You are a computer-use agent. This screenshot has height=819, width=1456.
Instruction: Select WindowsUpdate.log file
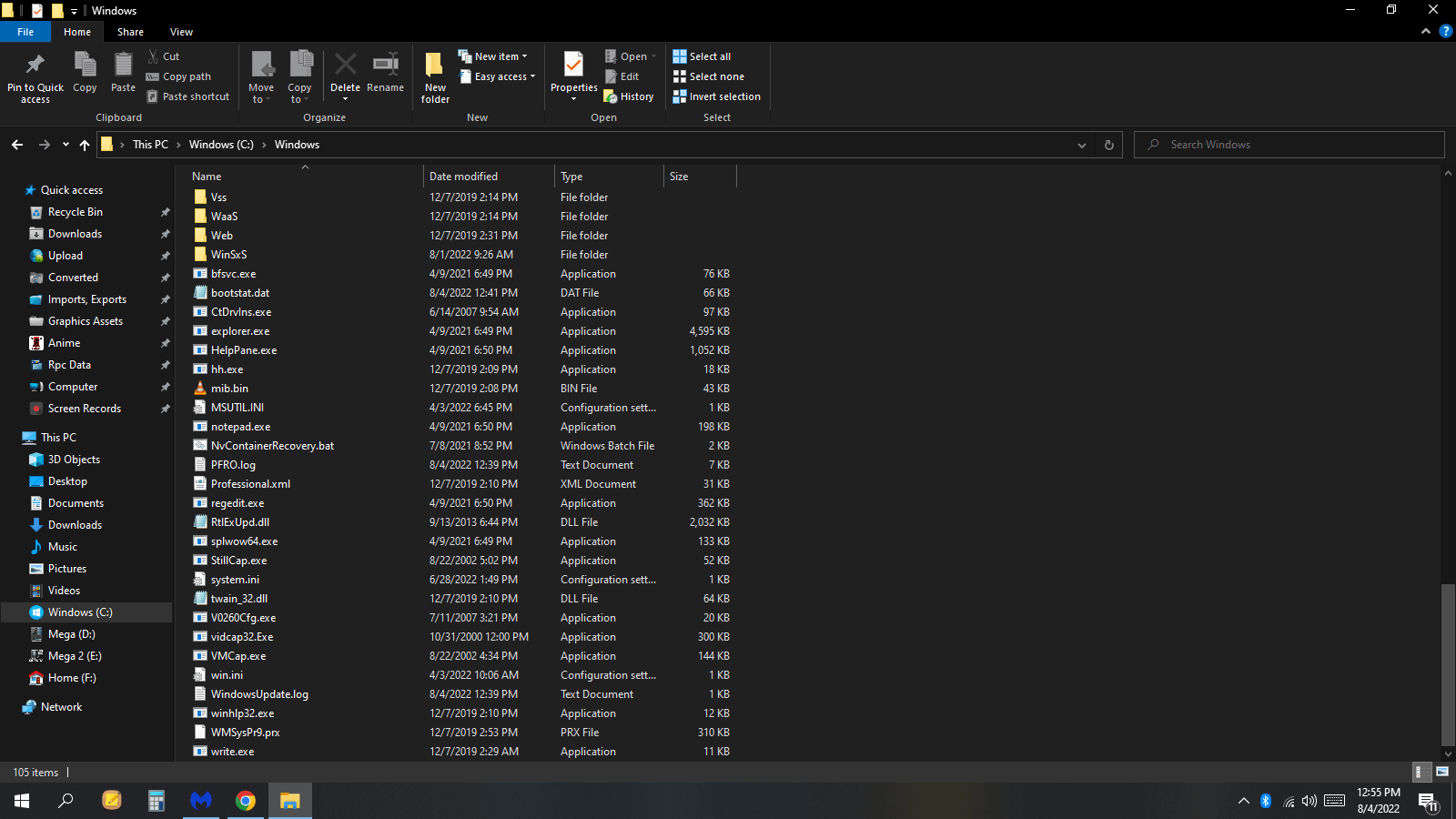point(259,694)
